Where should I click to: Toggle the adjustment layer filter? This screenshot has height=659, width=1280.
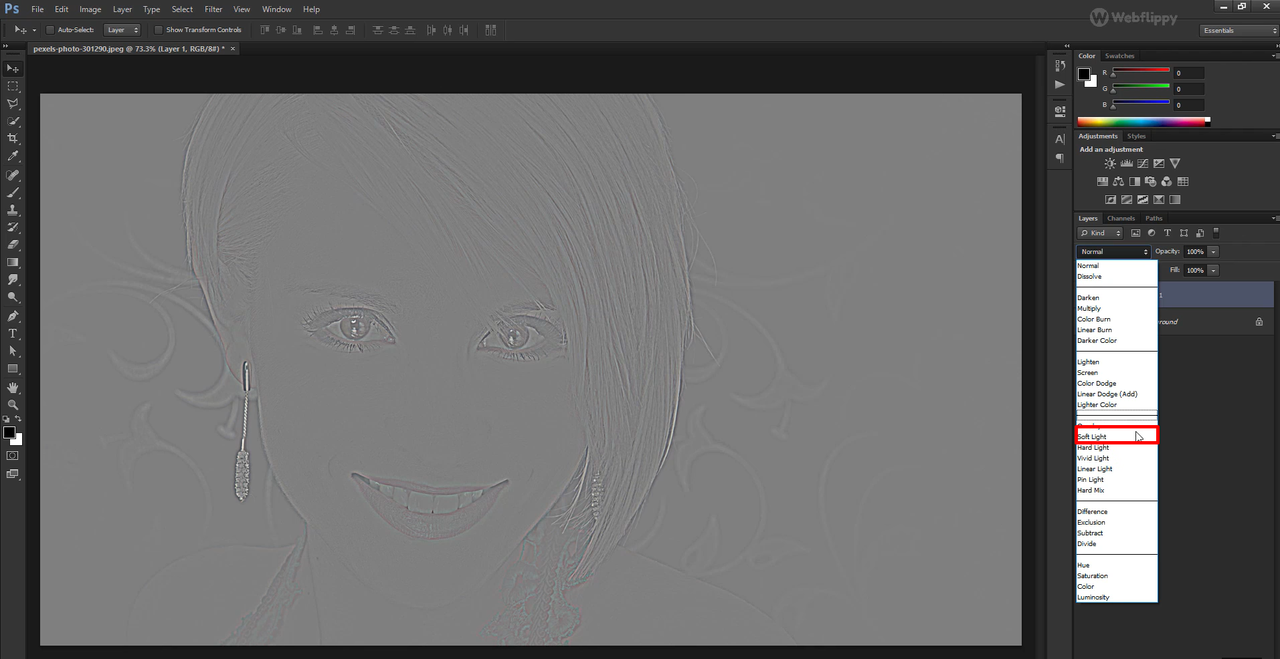point(1151,233)
